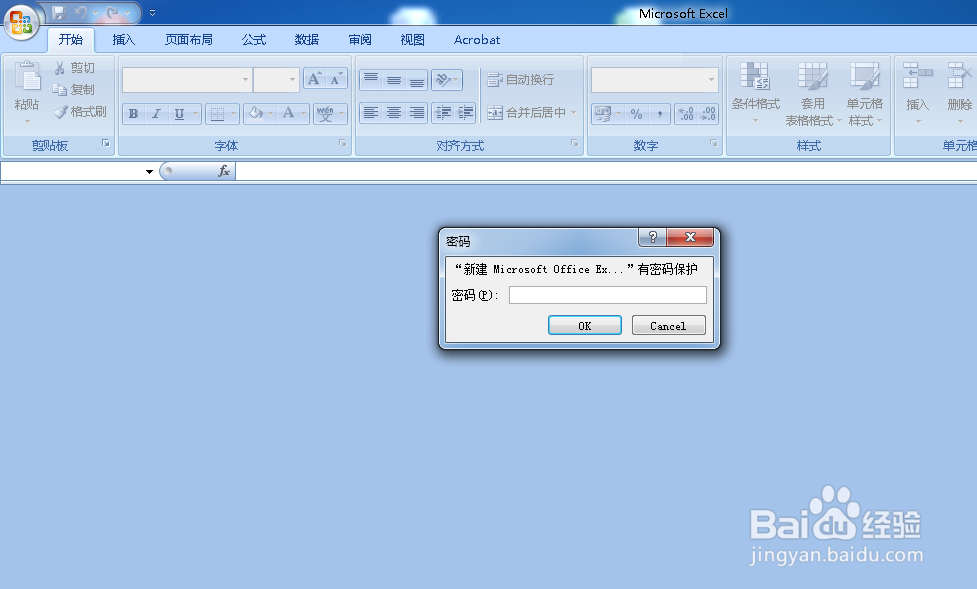Screen dimensions: 977x589
Task: Toggle Align Text Left button
Action: 371,113
